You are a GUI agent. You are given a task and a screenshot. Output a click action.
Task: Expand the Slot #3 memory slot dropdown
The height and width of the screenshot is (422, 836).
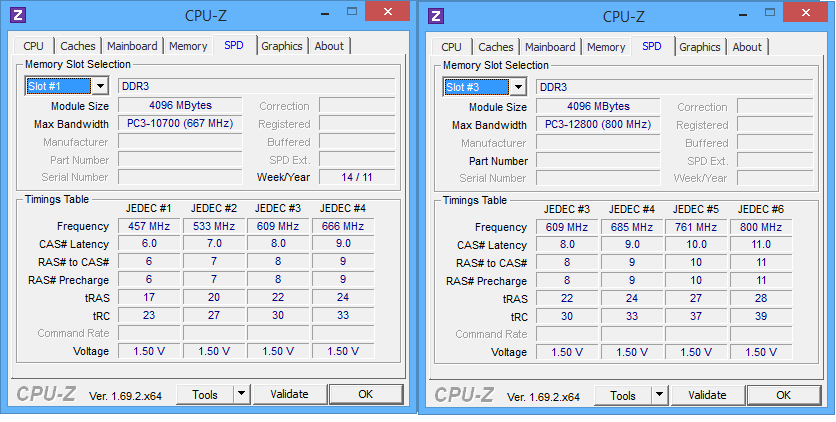pos(518,87)
